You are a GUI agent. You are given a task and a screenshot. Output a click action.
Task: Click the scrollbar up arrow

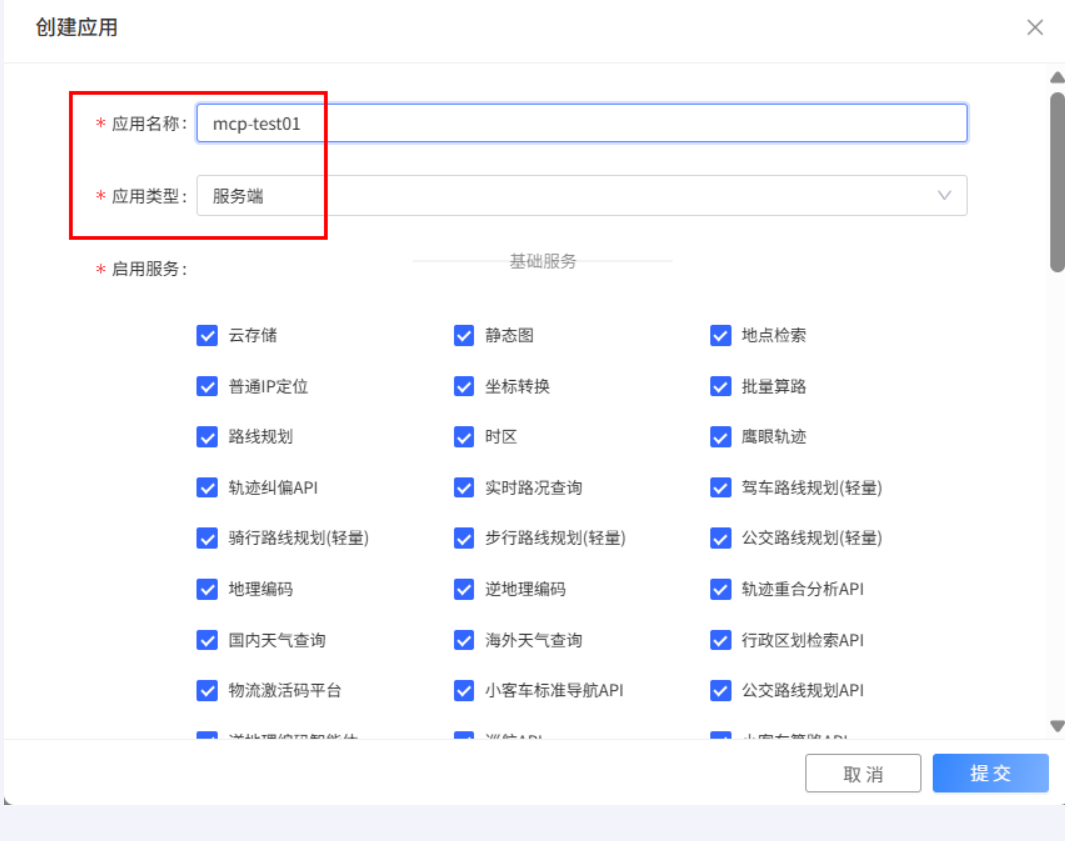[1057, 78]
